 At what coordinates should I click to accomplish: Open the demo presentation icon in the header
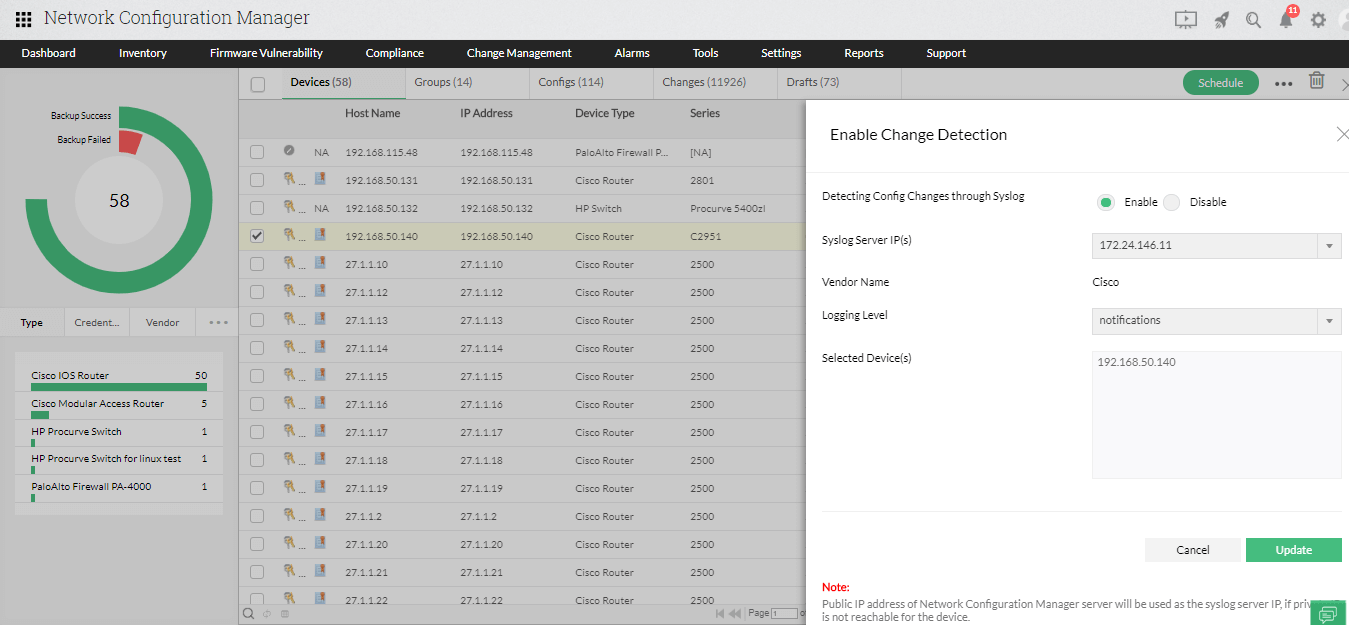point(1186,19)
